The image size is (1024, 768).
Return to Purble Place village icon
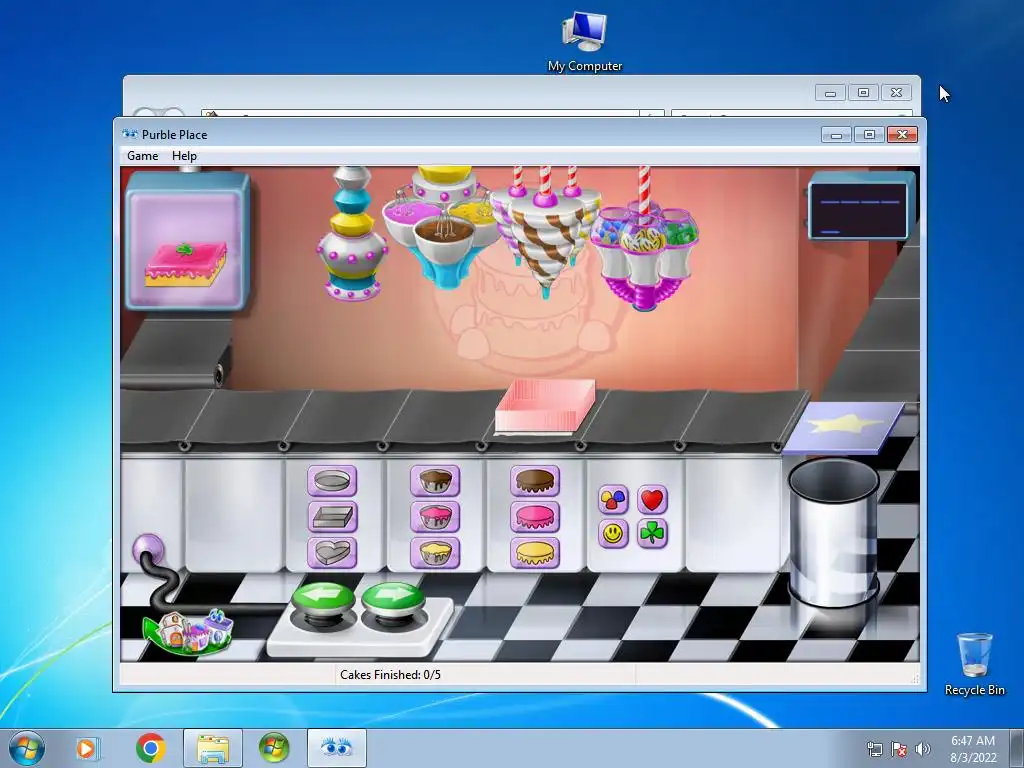tap(188, 632)
